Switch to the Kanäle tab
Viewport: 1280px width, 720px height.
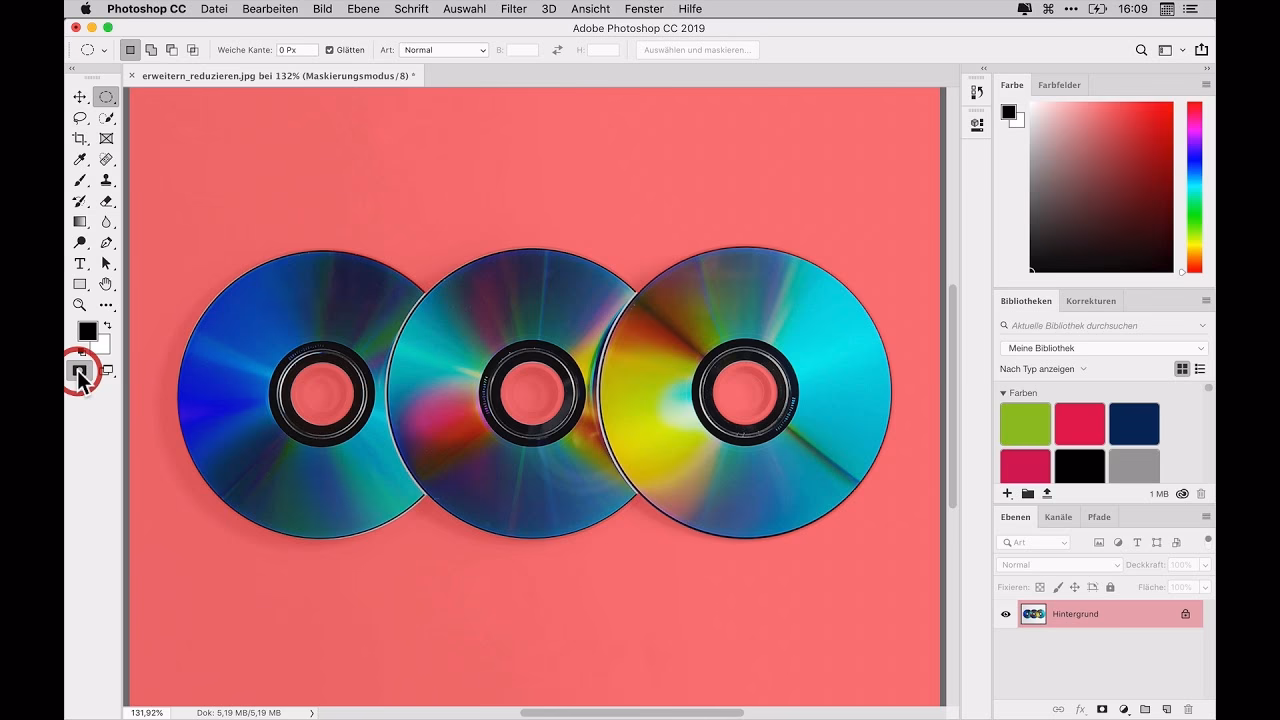click(1058, 517)
